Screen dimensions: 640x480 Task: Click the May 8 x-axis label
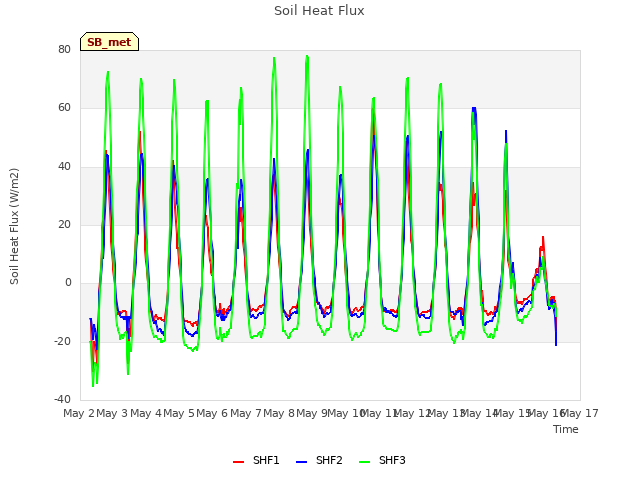tap(279, 413)
